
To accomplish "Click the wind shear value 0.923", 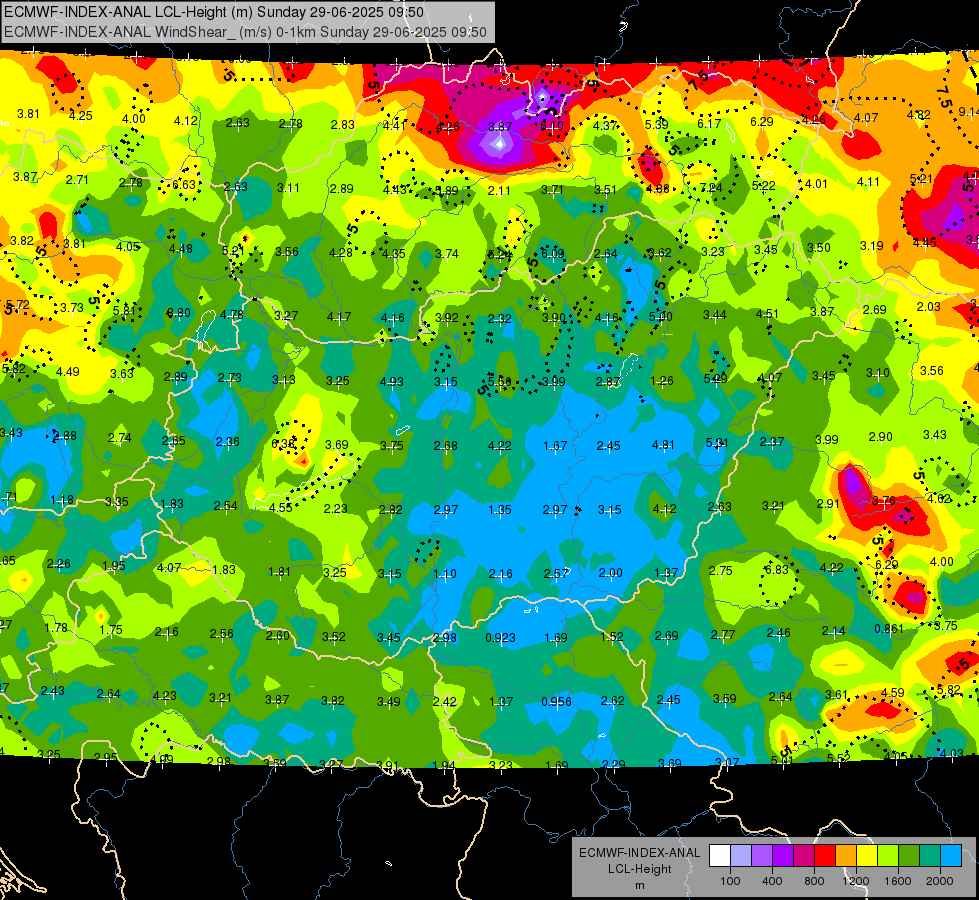I will coord(500,638).
